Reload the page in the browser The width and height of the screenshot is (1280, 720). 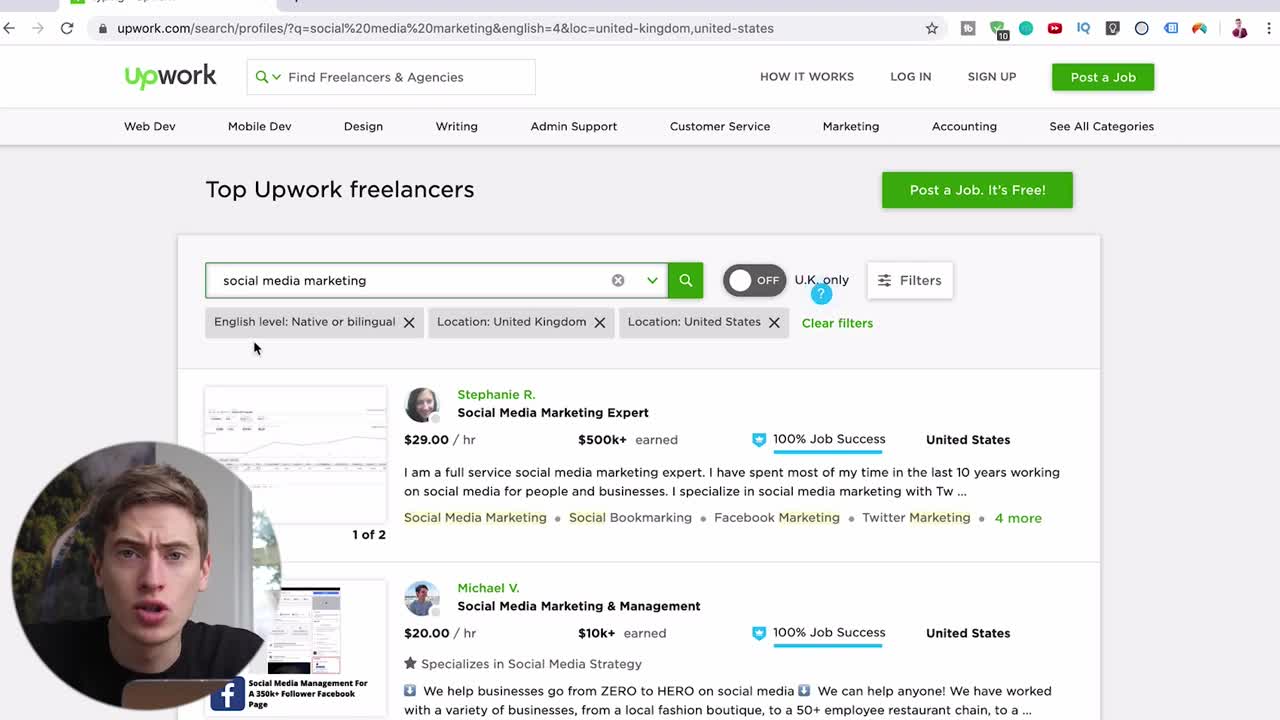point(67,28)
